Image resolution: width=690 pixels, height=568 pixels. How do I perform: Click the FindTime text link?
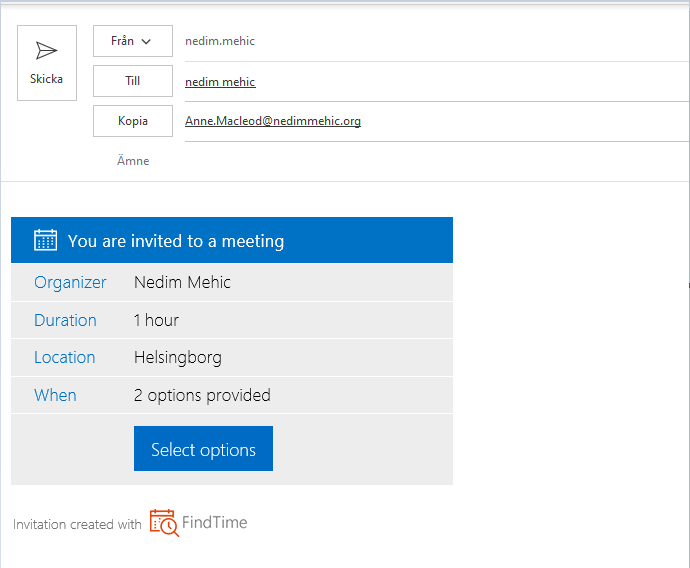click(x=214, y=522)
